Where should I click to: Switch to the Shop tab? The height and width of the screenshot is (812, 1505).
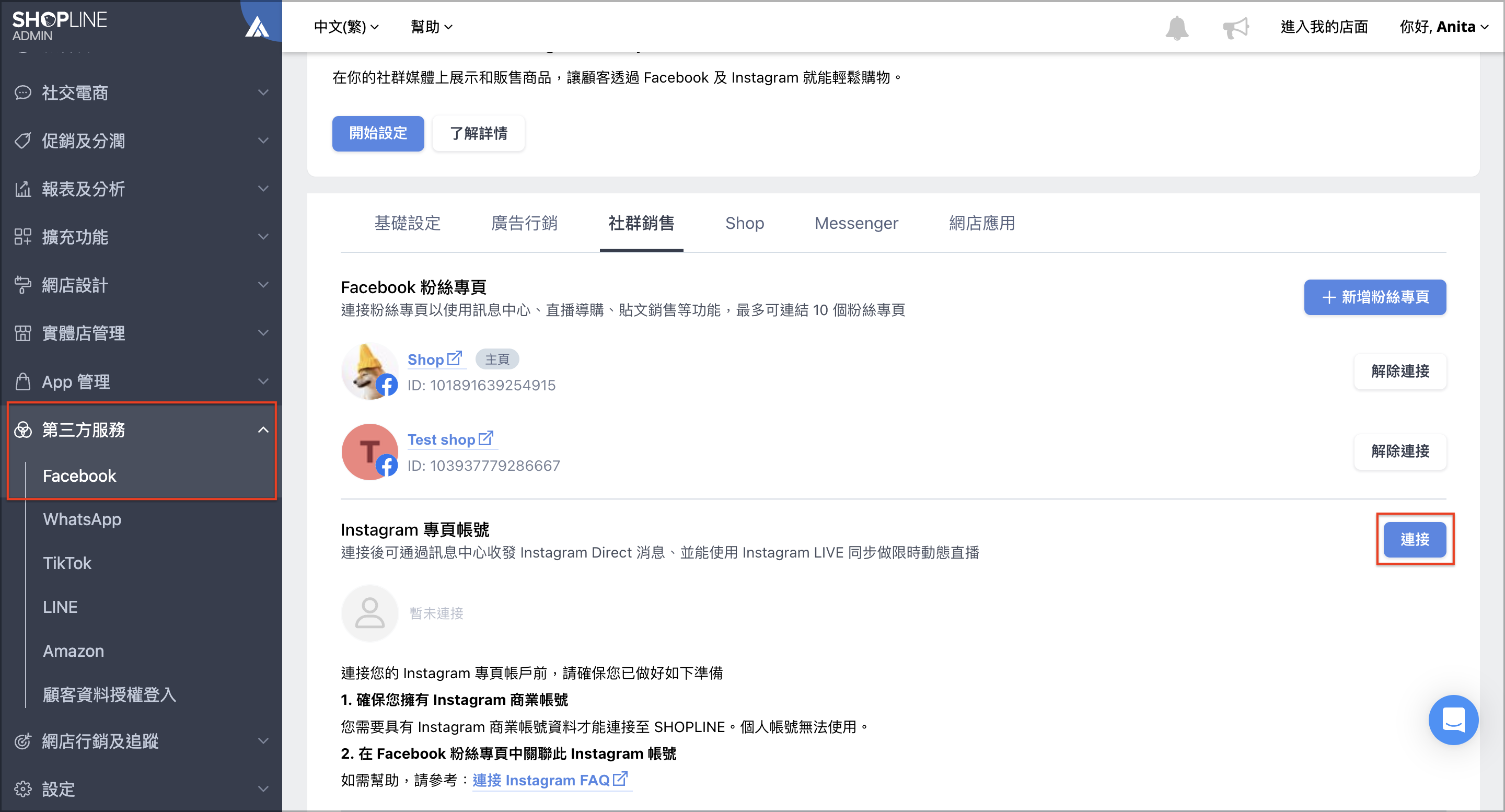click(744, 223)
